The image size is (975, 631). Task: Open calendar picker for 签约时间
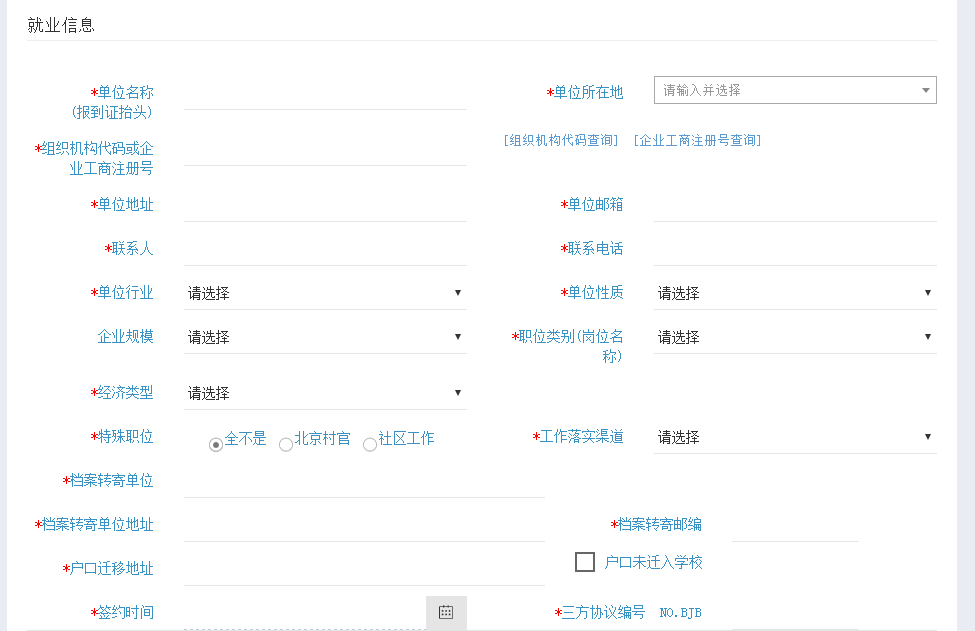tap(446, 612)
